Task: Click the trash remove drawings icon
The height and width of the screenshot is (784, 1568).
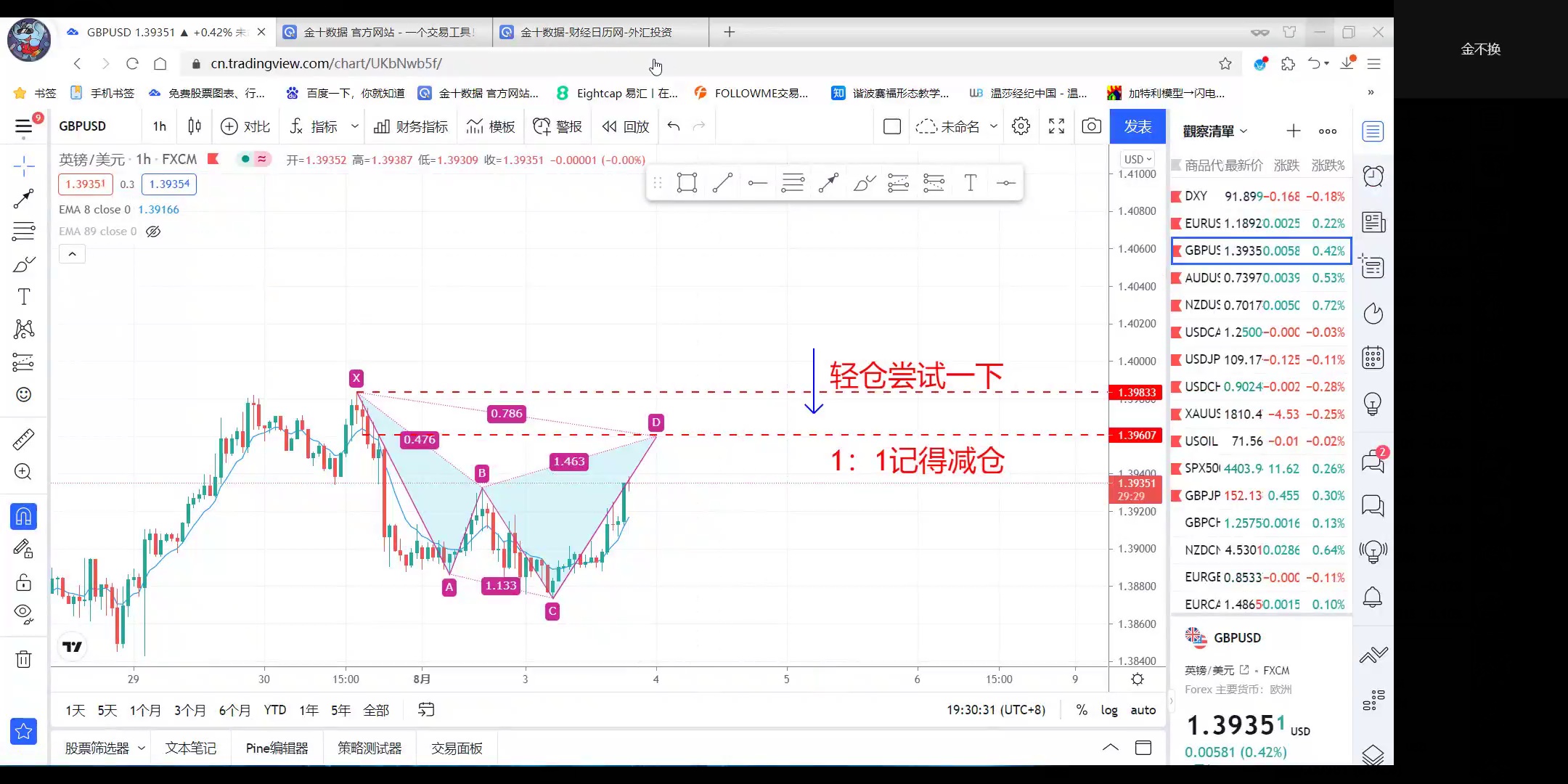Action: pos(23,659)
